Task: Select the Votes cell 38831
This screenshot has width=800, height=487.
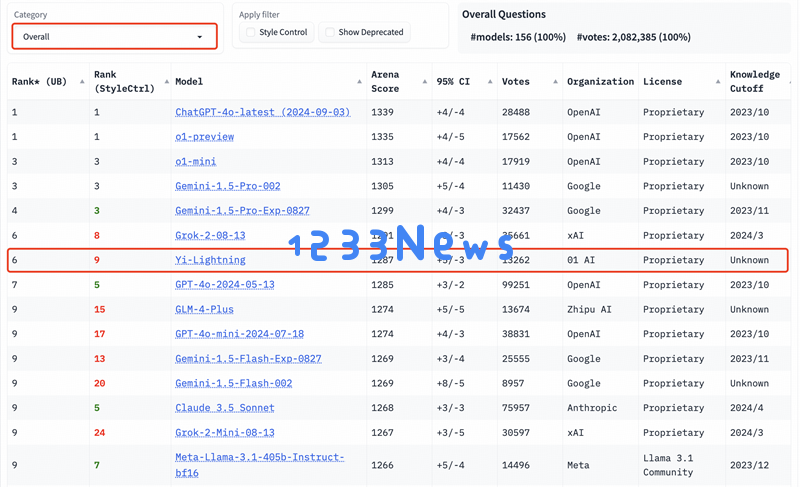Action: pos(516,334)
